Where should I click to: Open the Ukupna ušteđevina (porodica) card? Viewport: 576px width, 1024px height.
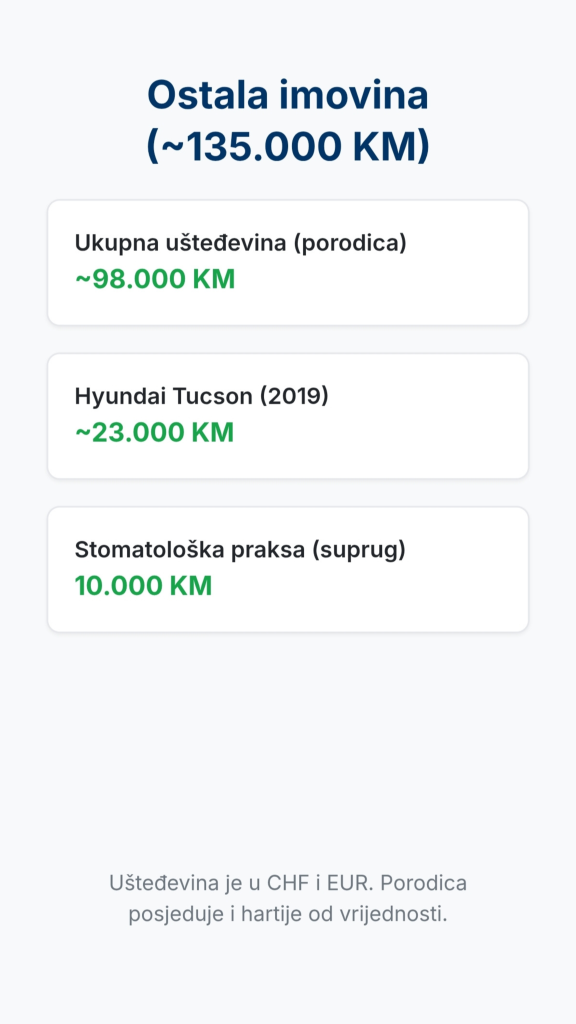(x=288, y=263)
